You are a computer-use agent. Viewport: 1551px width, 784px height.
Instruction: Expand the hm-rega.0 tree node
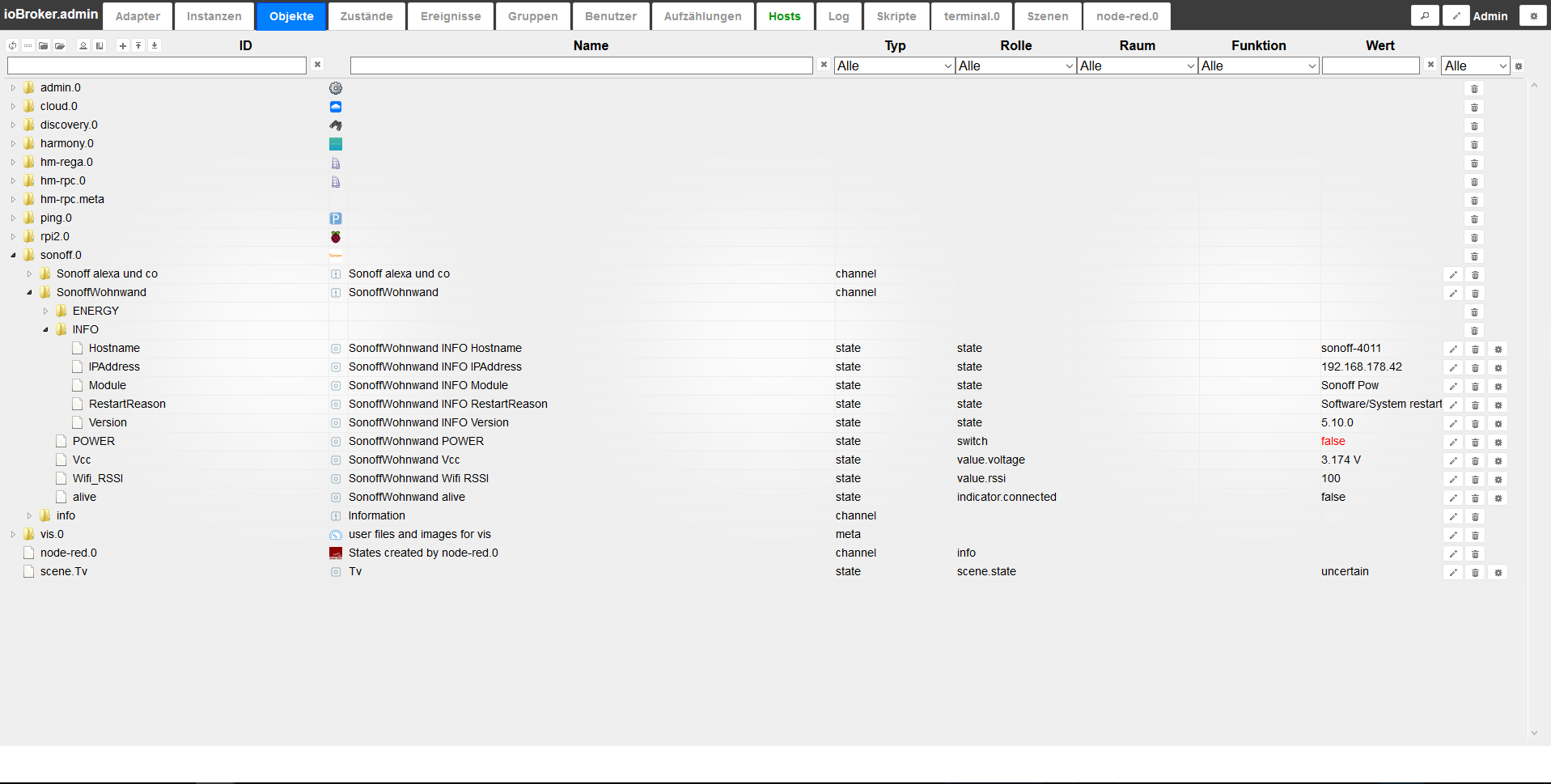[x=13, y=162]
